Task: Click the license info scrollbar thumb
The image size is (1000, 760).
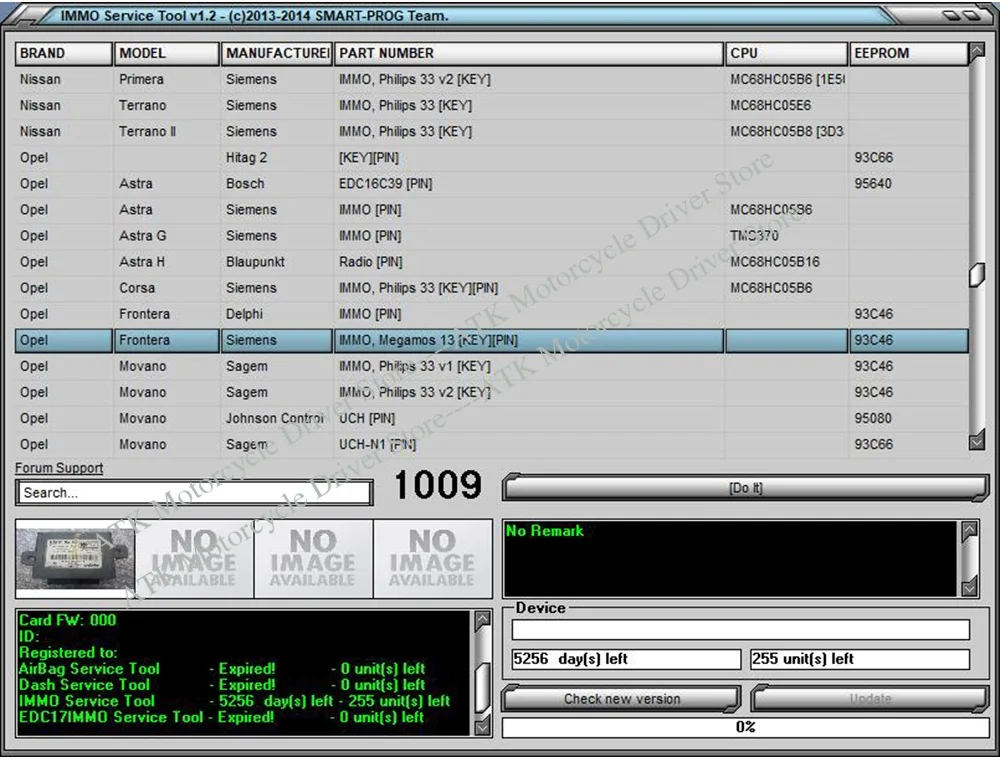Action: tap(483, 687)
